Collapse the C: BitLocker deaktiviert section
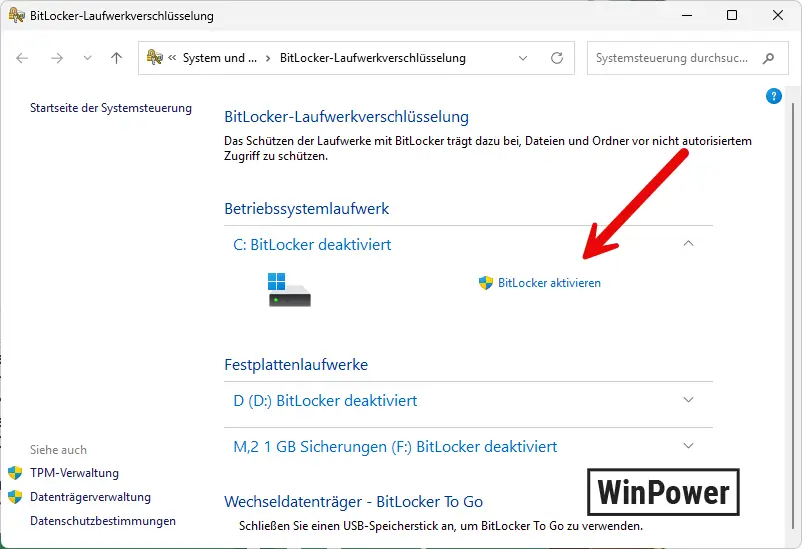The height and width of the screenshot is (549, 802). (688, 244)
